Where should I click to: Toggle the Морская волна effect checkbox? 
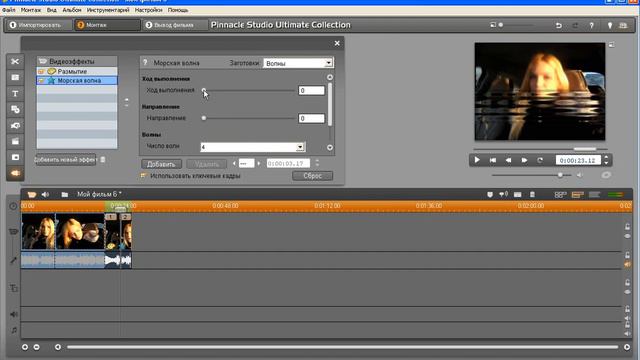coord(41,81)
